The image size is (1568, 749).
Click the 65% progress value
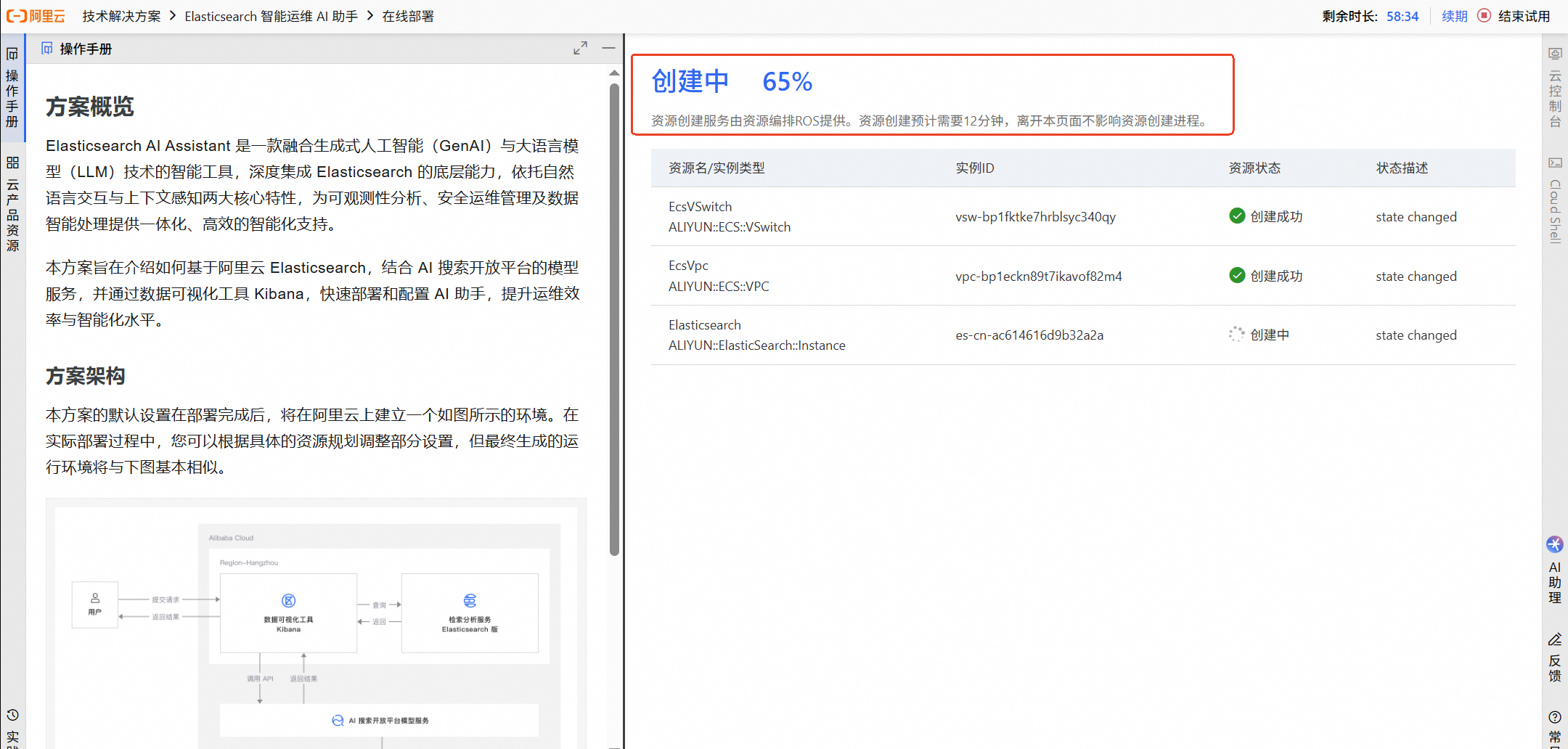[788, 81]
